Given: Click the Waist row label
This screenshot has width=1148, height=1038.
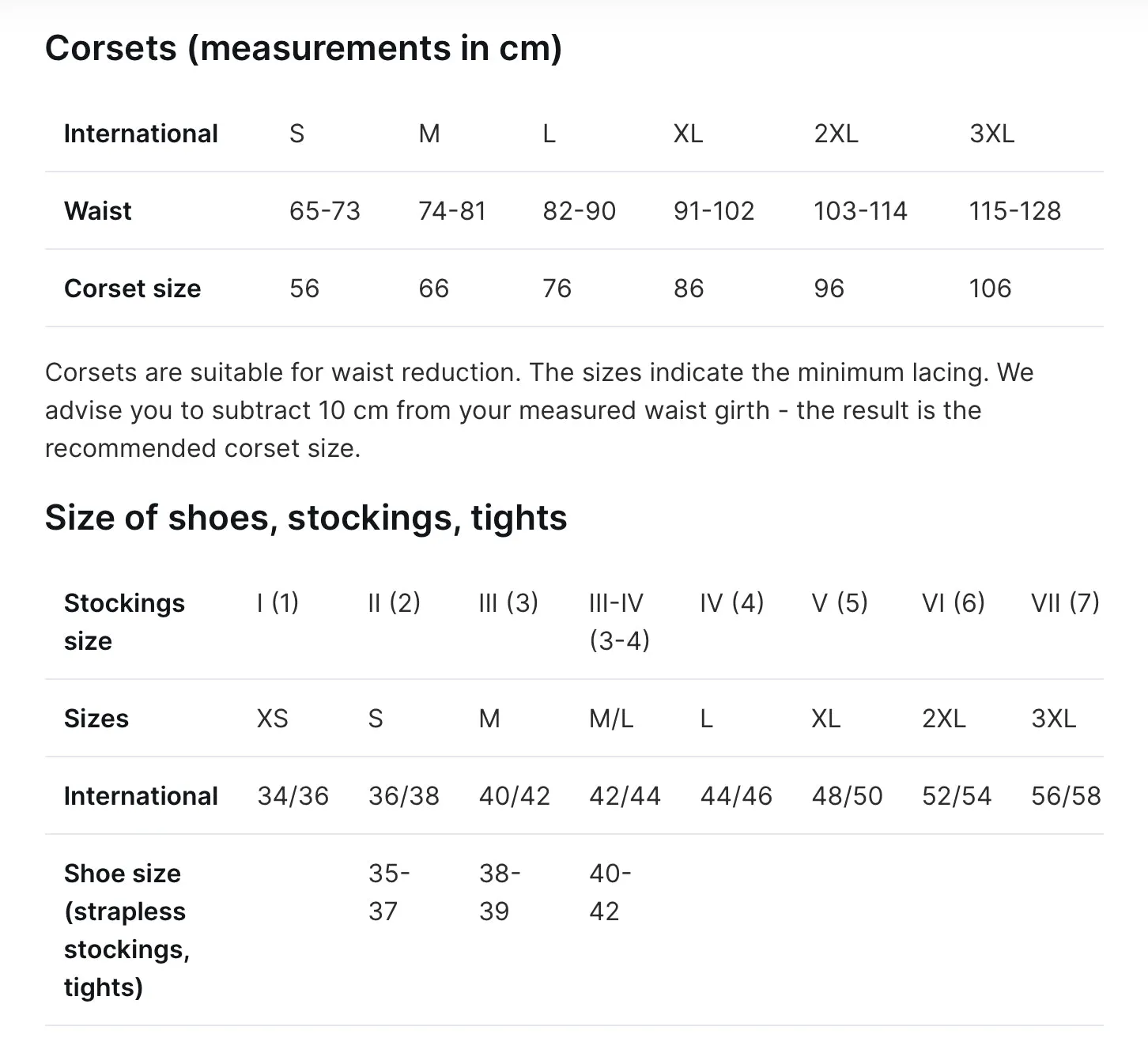Looking at the screenshot, I should pos(98,211).
